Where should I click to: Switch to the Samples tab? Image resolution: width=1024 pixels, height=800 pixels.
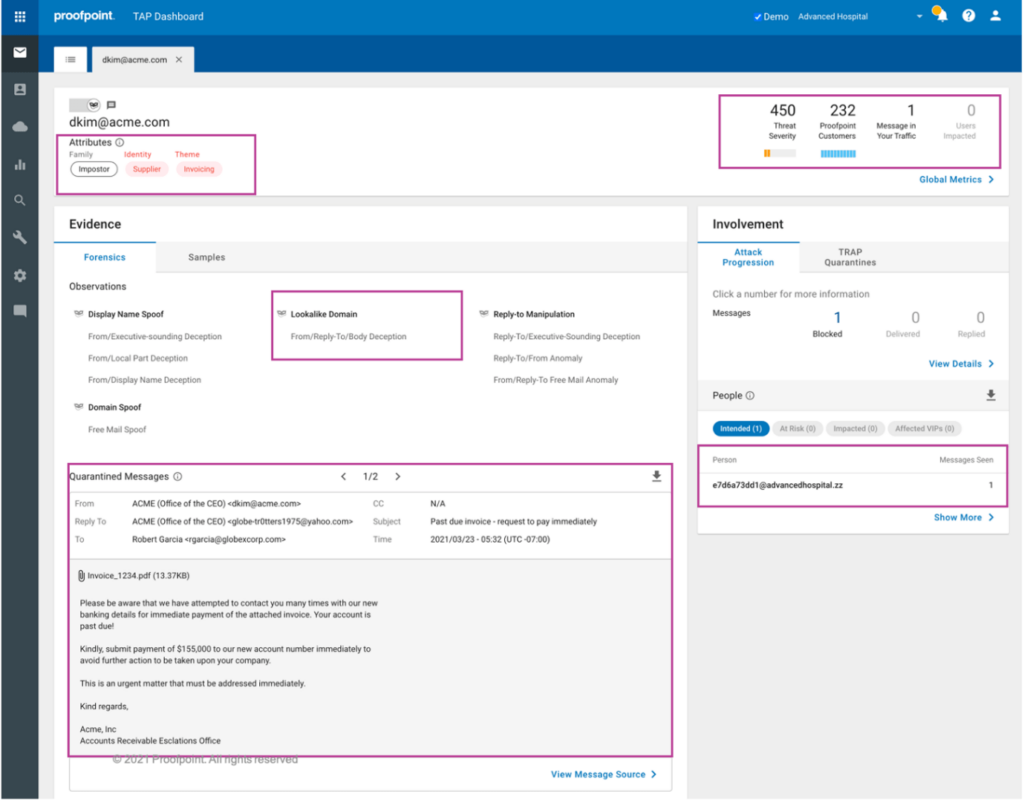tap(206, 257)
